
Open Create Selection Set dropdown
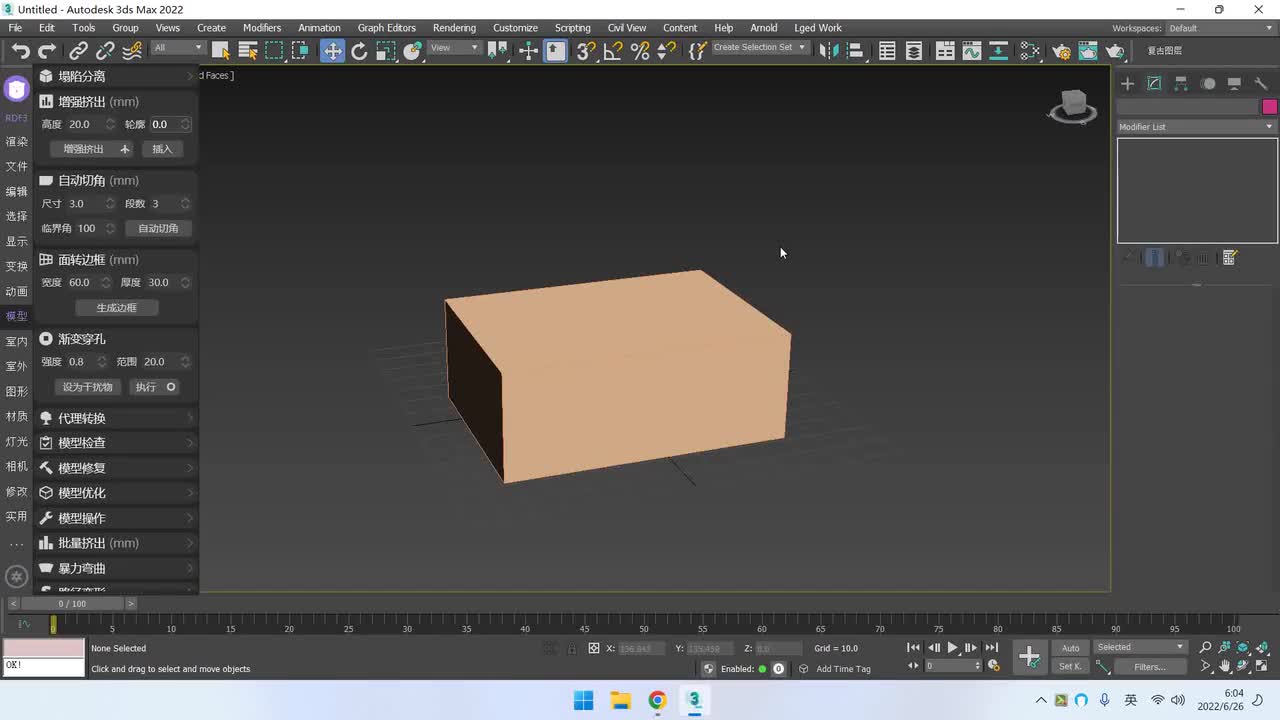[x=759, y=48]
